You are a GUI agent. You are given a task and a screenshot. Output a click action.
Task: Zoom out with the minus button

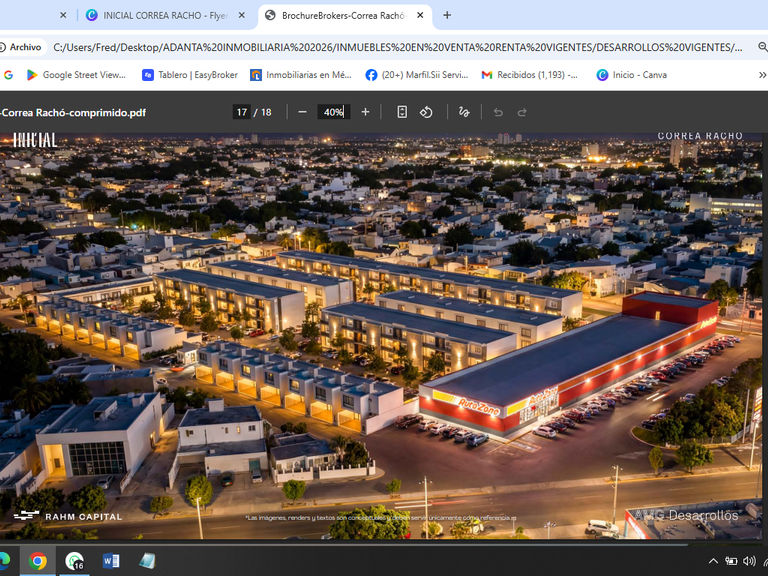(302, 112)
